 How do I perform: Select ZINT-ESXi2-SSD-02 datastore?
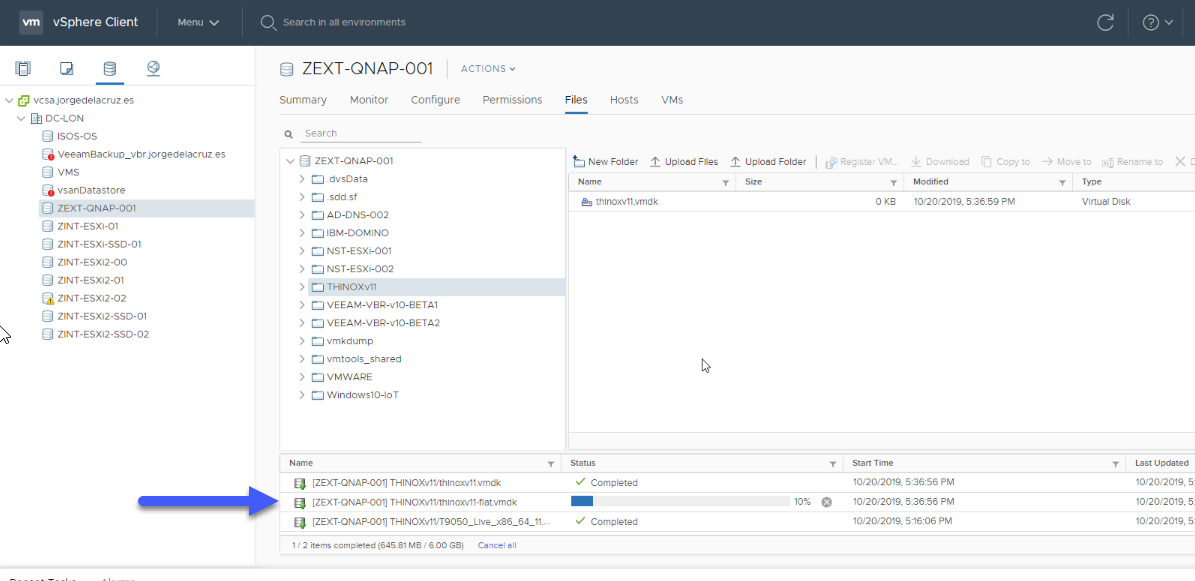pos(103,334)
